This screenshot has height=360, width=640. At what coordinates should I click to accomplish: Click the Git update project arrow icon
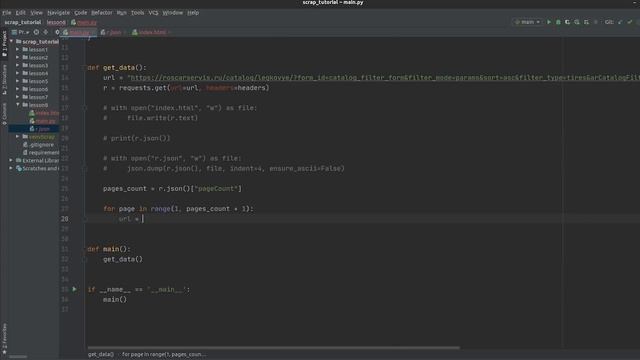620,22
